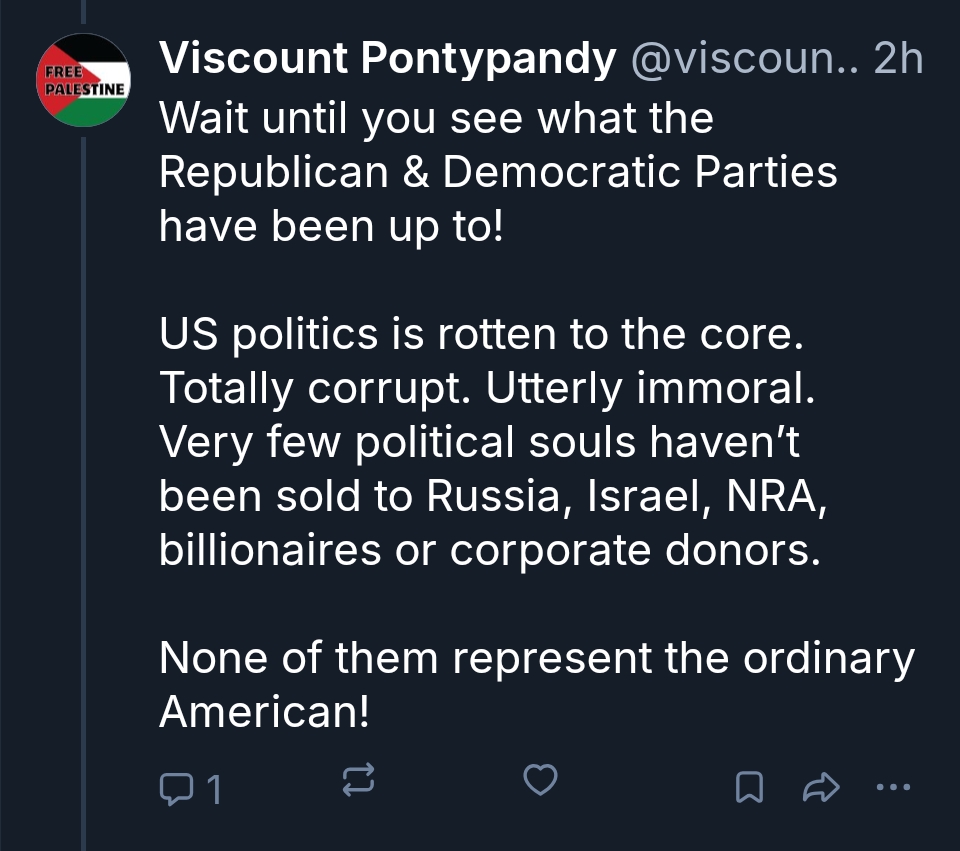The height and width of the screenshot is (851, 960).
Task: Click the line 'billionaires or corporate donors.'
Action: [x=489, y=550]
